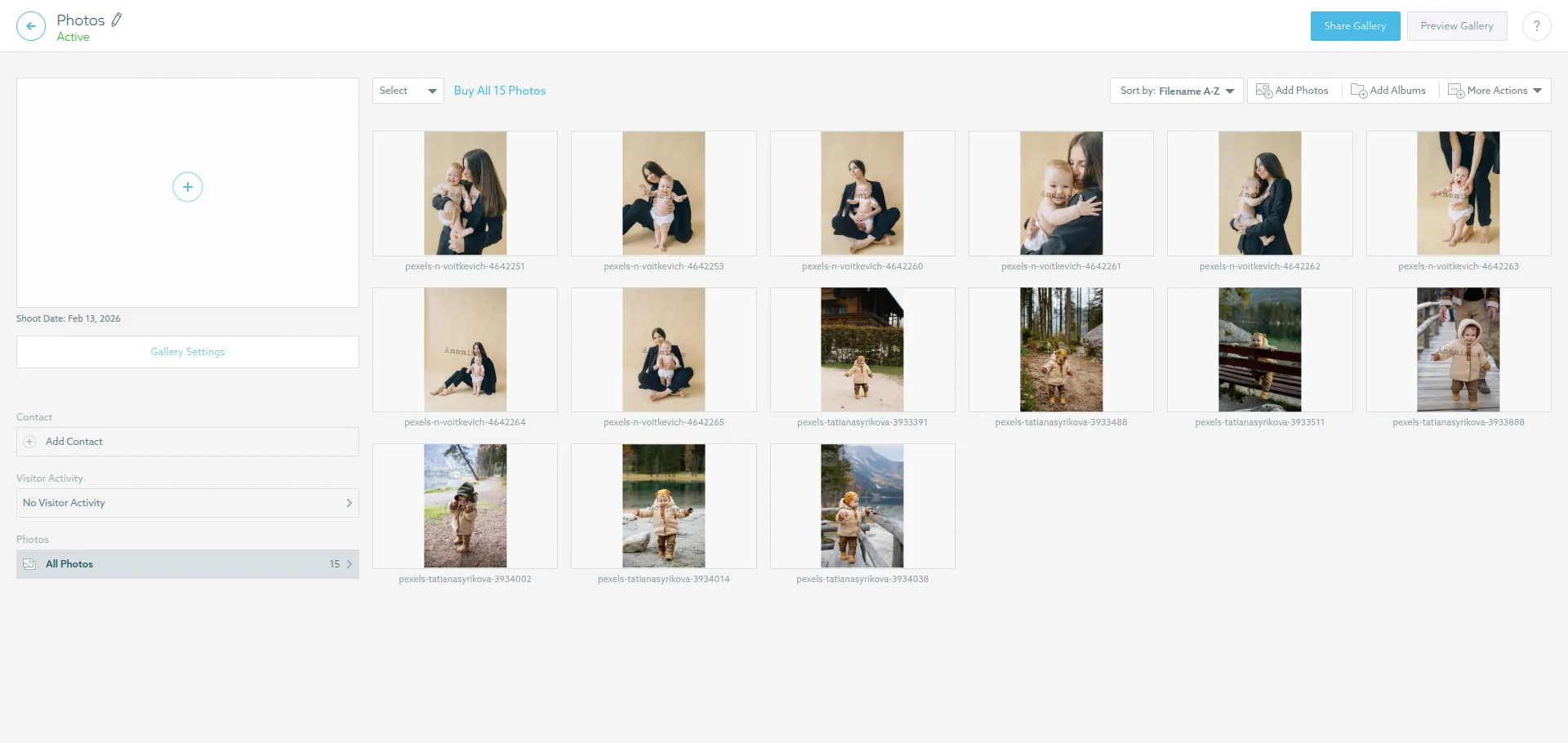1568x743 pixels.
Task: Select thumbnail pexels-tatianasyrikova-3934038
Action: tap(862, 505)
